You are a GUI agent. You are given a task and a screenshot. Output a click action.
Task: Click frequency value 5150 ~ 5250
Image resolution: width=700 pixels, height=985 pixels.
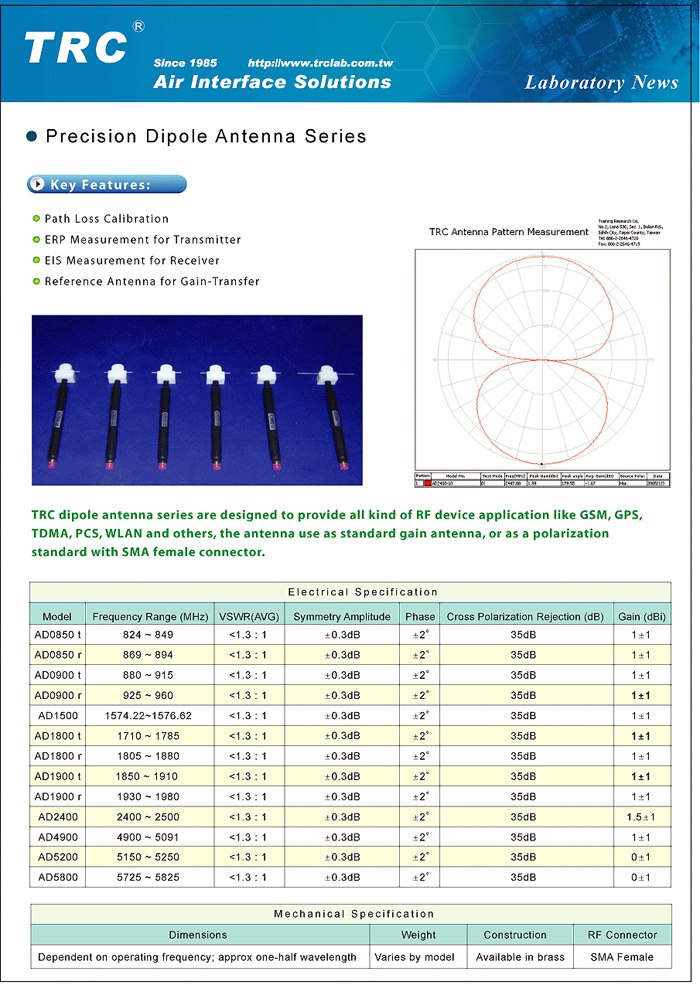coord(148,857)
